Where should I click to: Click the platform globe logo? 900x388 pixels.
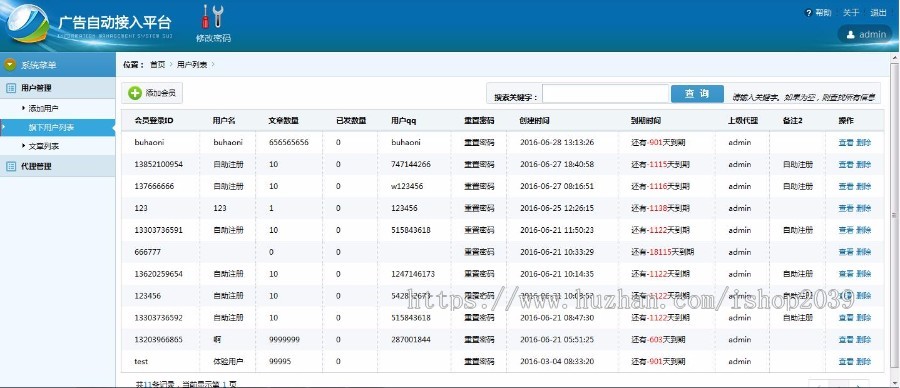point(28,24)
